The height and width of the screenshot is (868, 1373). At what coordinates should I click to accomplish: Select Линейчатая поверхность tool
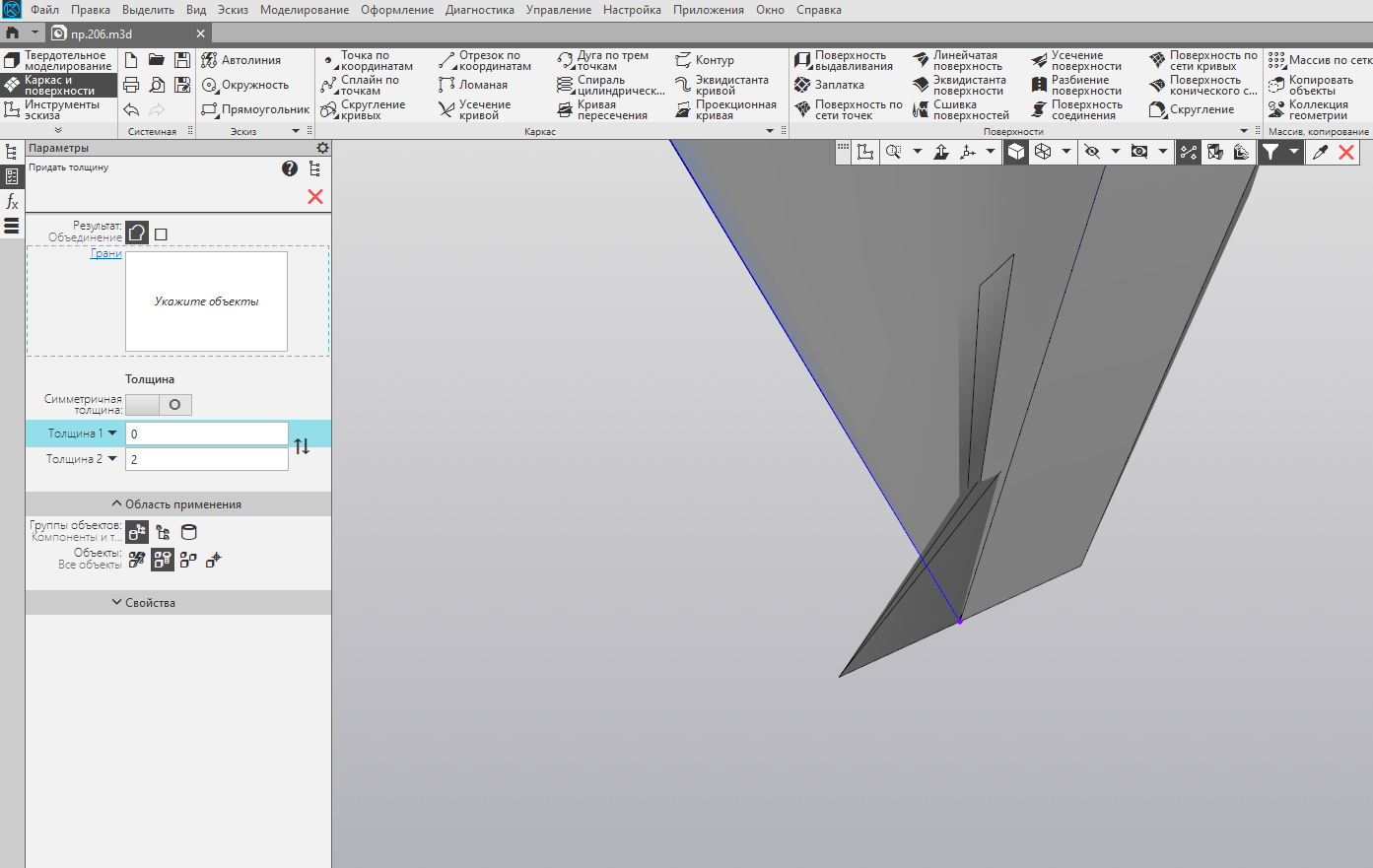tap(958, 61)
